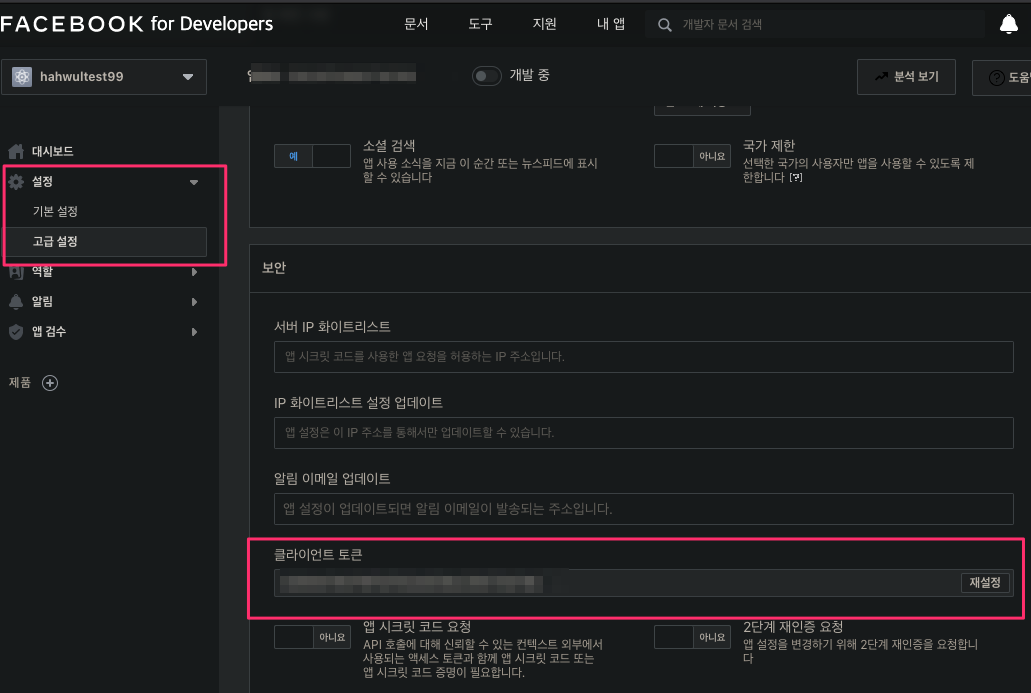Click FACEBOOK for Developers logo
The width and height of the screenshot is (1031, 693).
coord(137,24)
